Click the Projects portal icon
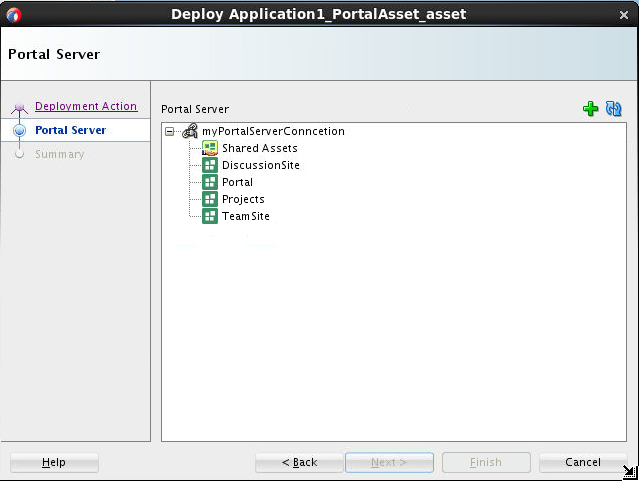Viewport: 639px width, 481px height. (x=210, y=199)
